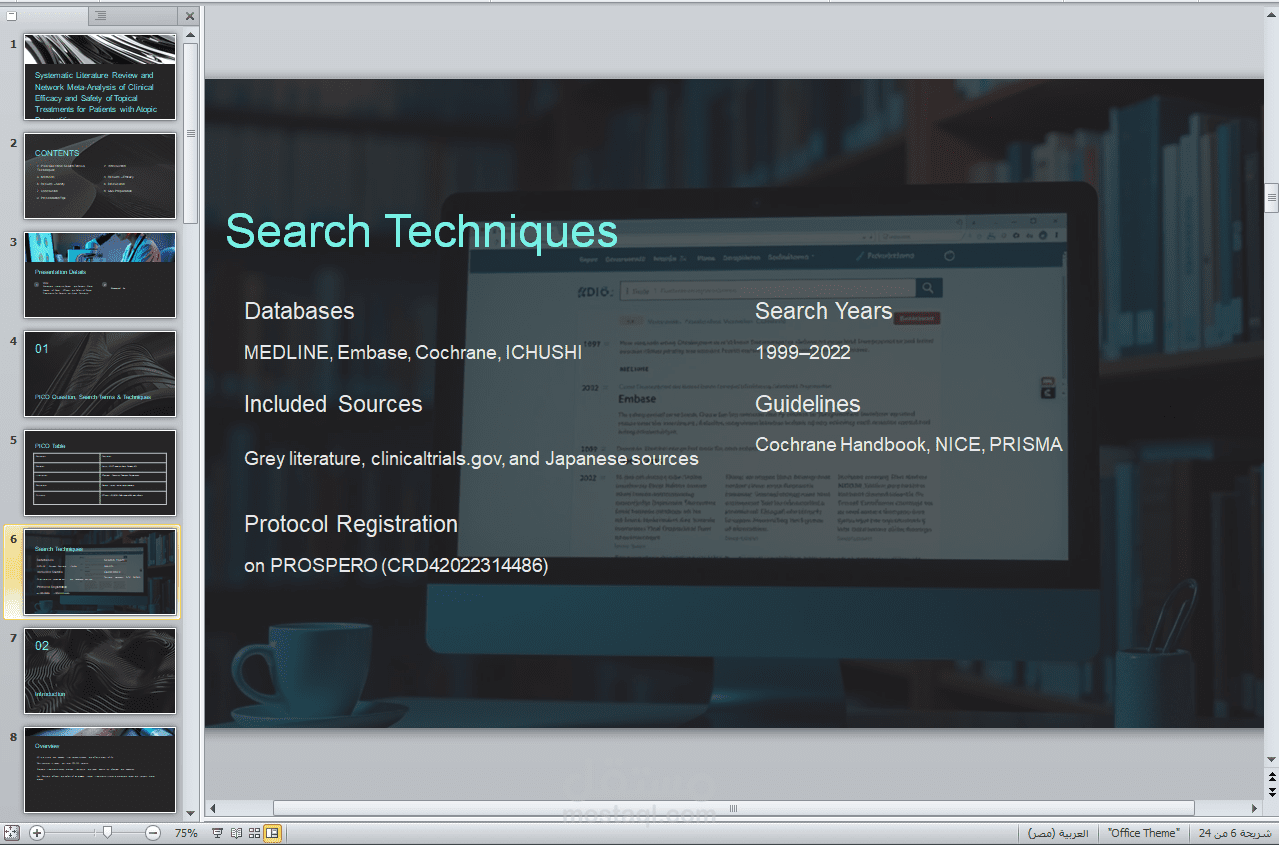Screen dimensions: 1279x845
Task: Switch to the Slides tab in panel
Action: pos(45,16)
